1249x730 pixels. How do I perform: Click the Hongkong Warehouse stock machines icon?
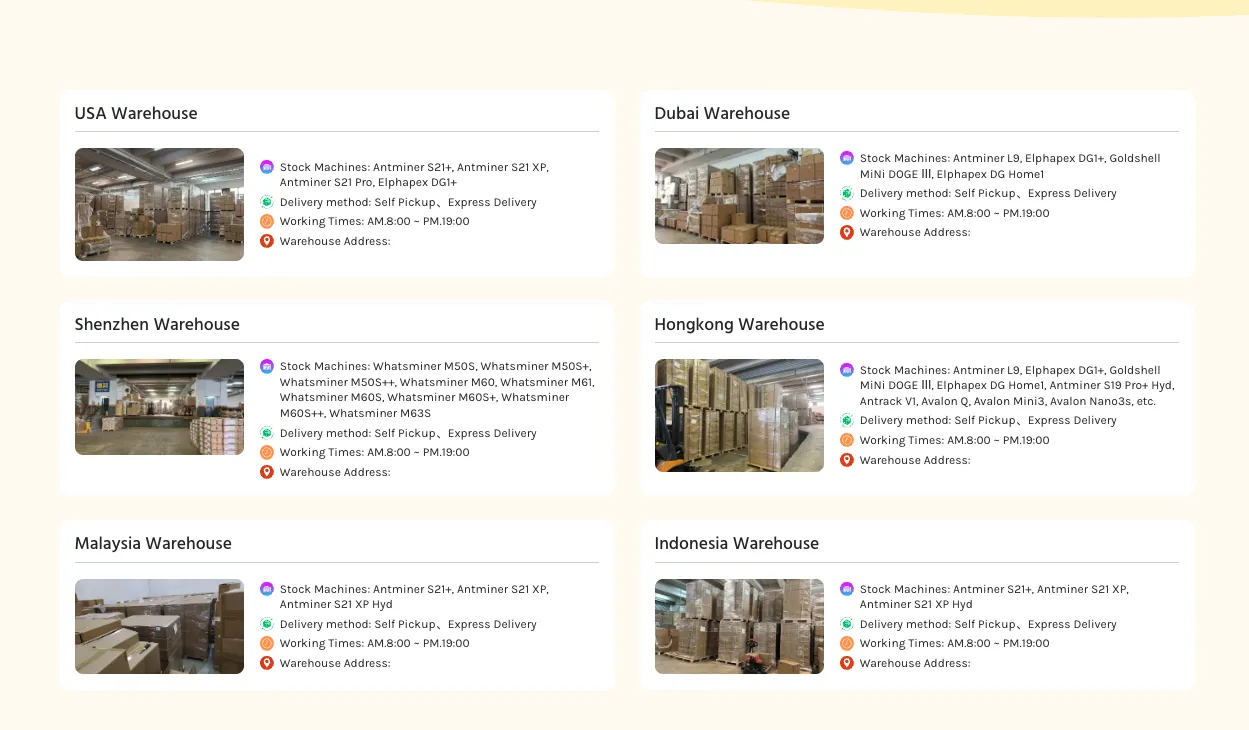(x=847, y=370)
